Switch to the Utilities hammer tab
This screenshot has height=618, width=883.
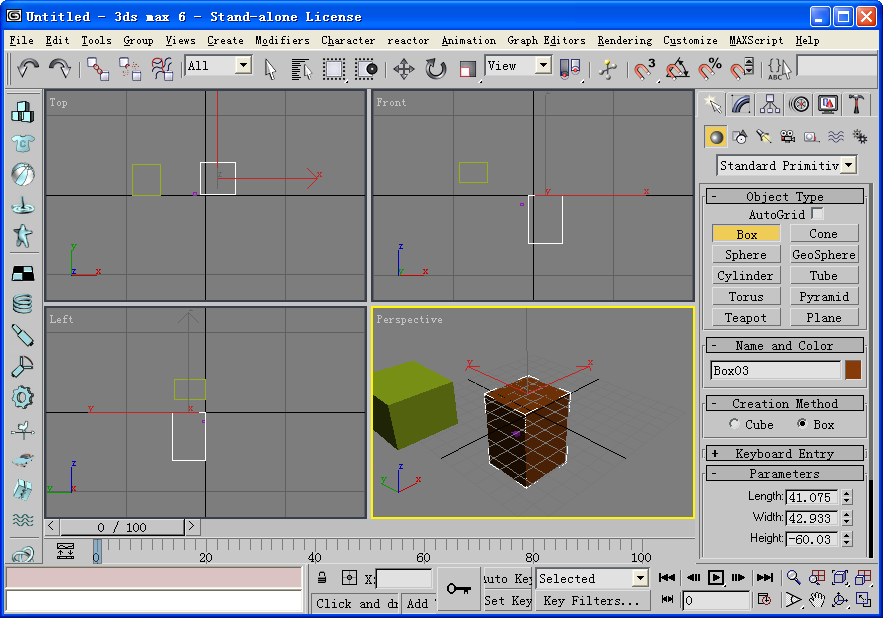tap(857, 104)
